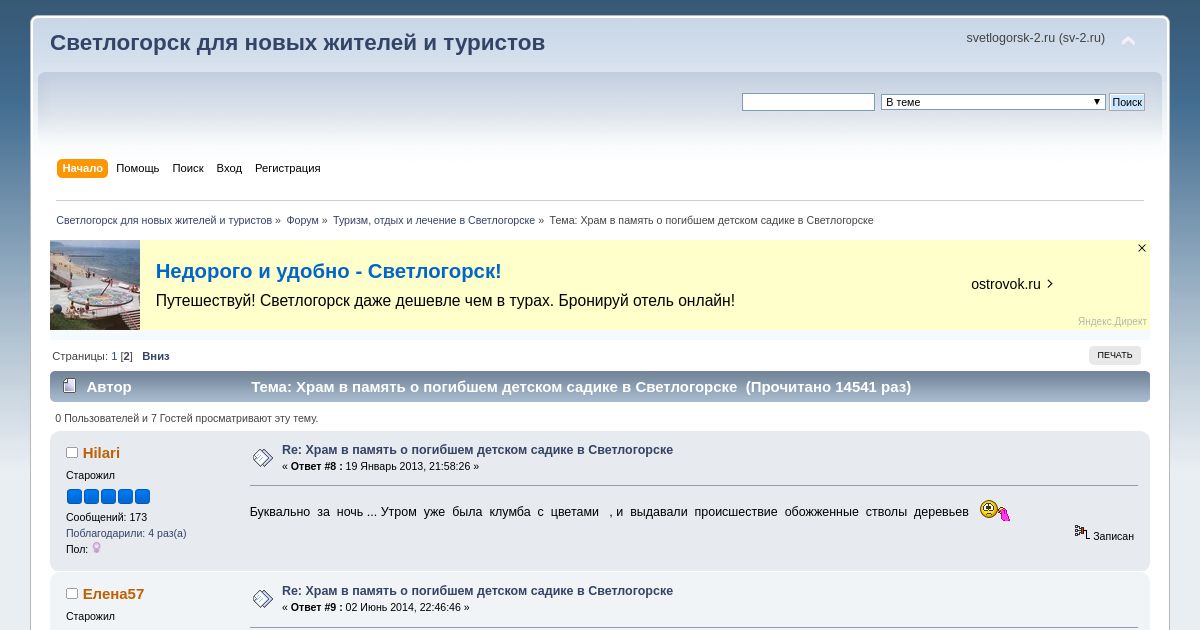Click the '0 Пользователей и 7 Гостей' viewing text
Image resolution: width=1200 pixels, height=630 pixels.
pos(186,418)
